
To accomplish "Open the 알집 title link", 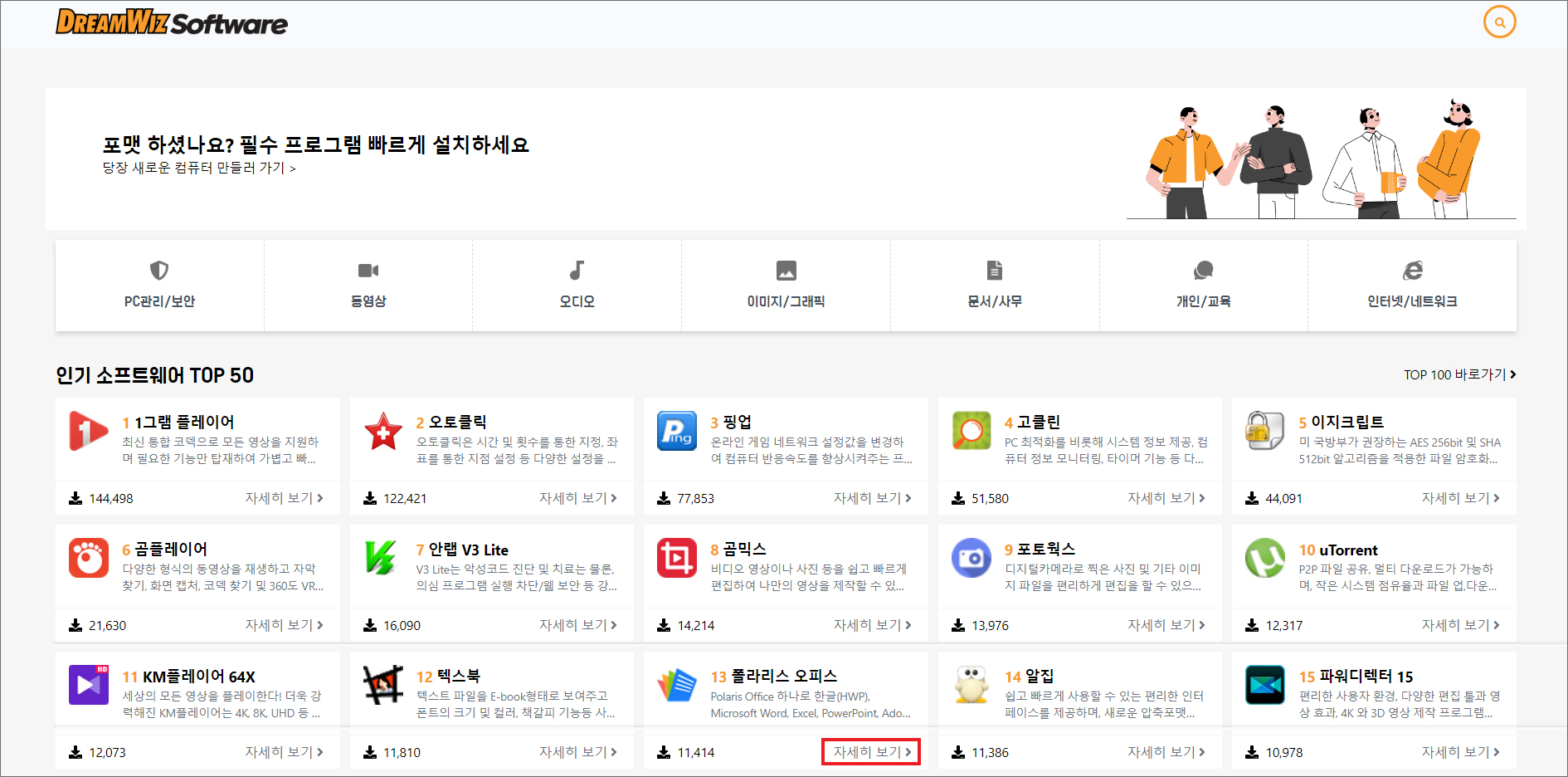I will tap(1029, 677).
